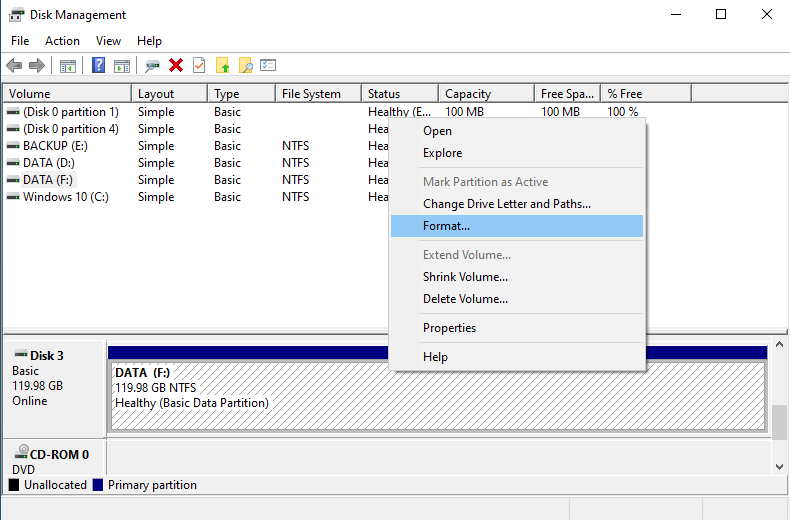Image resolution: width=790 pixels, height=520 pixels.
Task: Select Change Drive Letter and Paths...
Action: click(x=517, y=204)
